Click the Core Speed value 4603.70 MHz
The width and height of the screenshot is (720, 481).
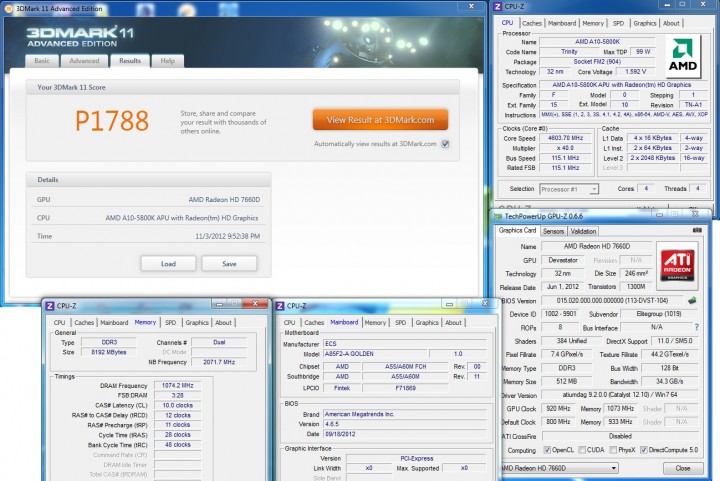(566, 138)
